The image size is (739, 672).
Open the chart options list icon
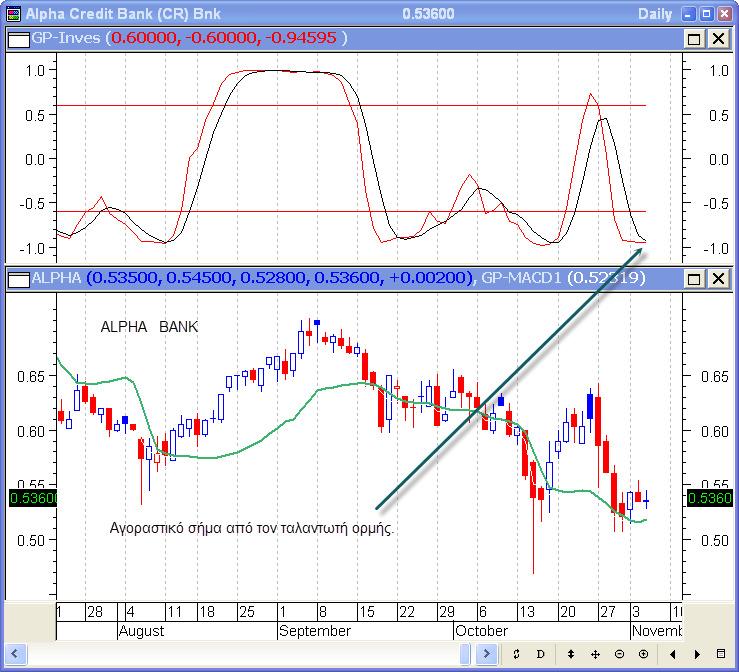click(x=721, y=654)
